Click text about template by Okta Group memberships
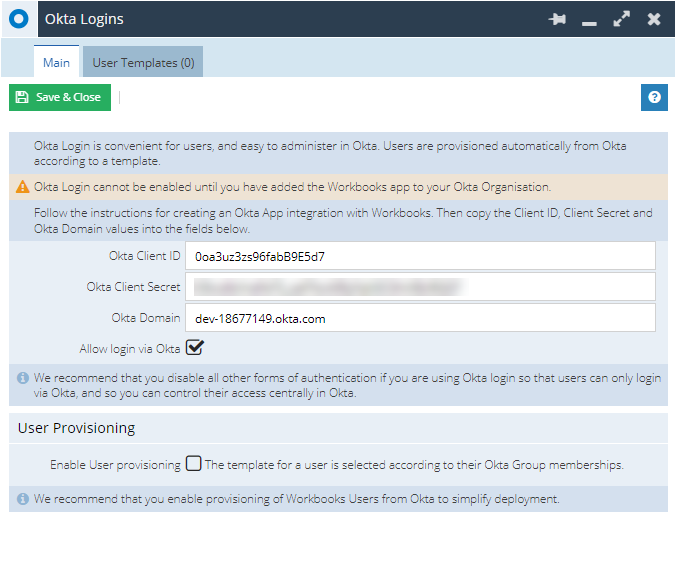Image resolution: width=676 pixels, height=568 pixels. 414,465
